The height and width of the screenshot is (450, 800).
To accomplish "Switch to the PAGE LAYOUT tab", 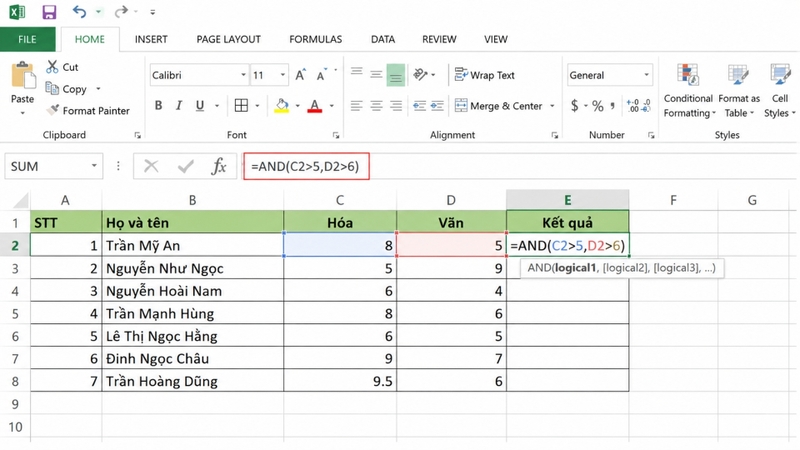I will pyautogui.click(x=229, y=39).
